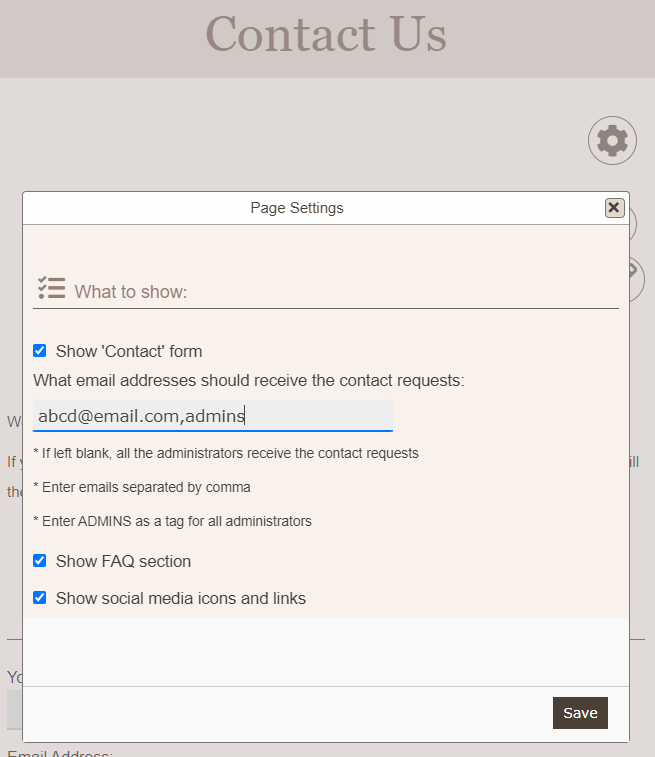The image size is (655, 757).
Task: Focus the contact request email addresses field
Action: [x=212, y=416]
